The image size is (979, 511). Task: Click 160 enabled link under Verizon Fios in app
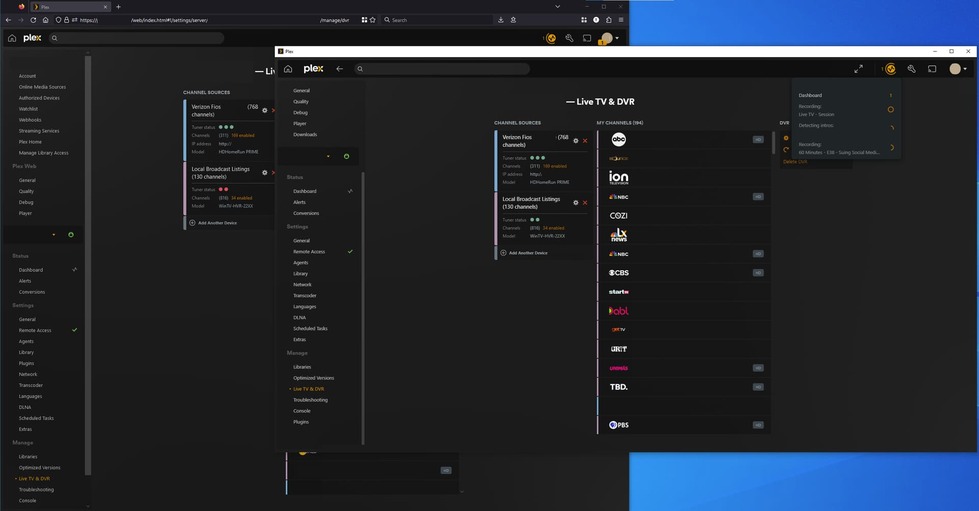coord(554,166)
